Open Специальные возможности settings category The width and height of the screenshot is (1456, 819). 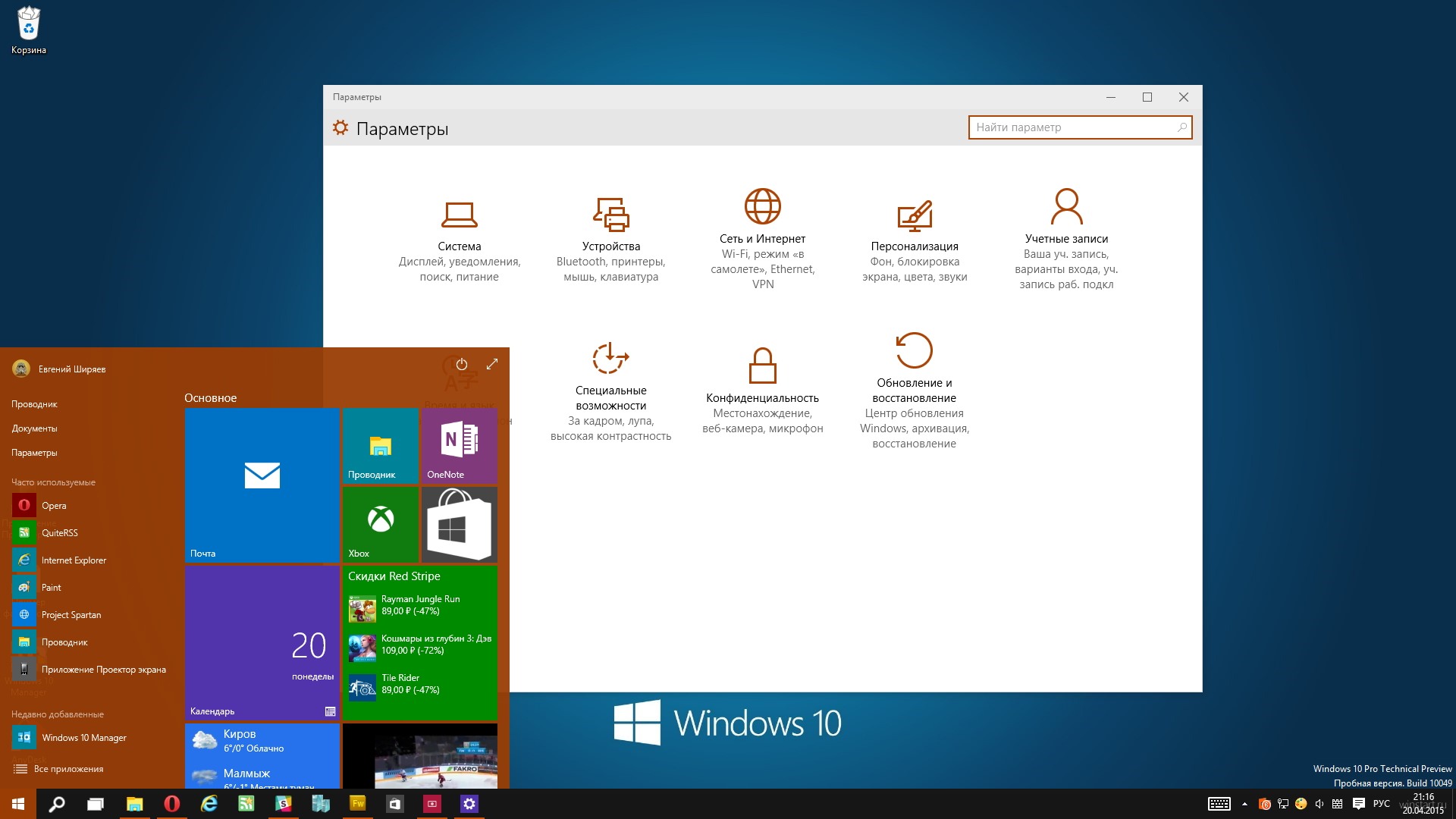click(610, 391)
